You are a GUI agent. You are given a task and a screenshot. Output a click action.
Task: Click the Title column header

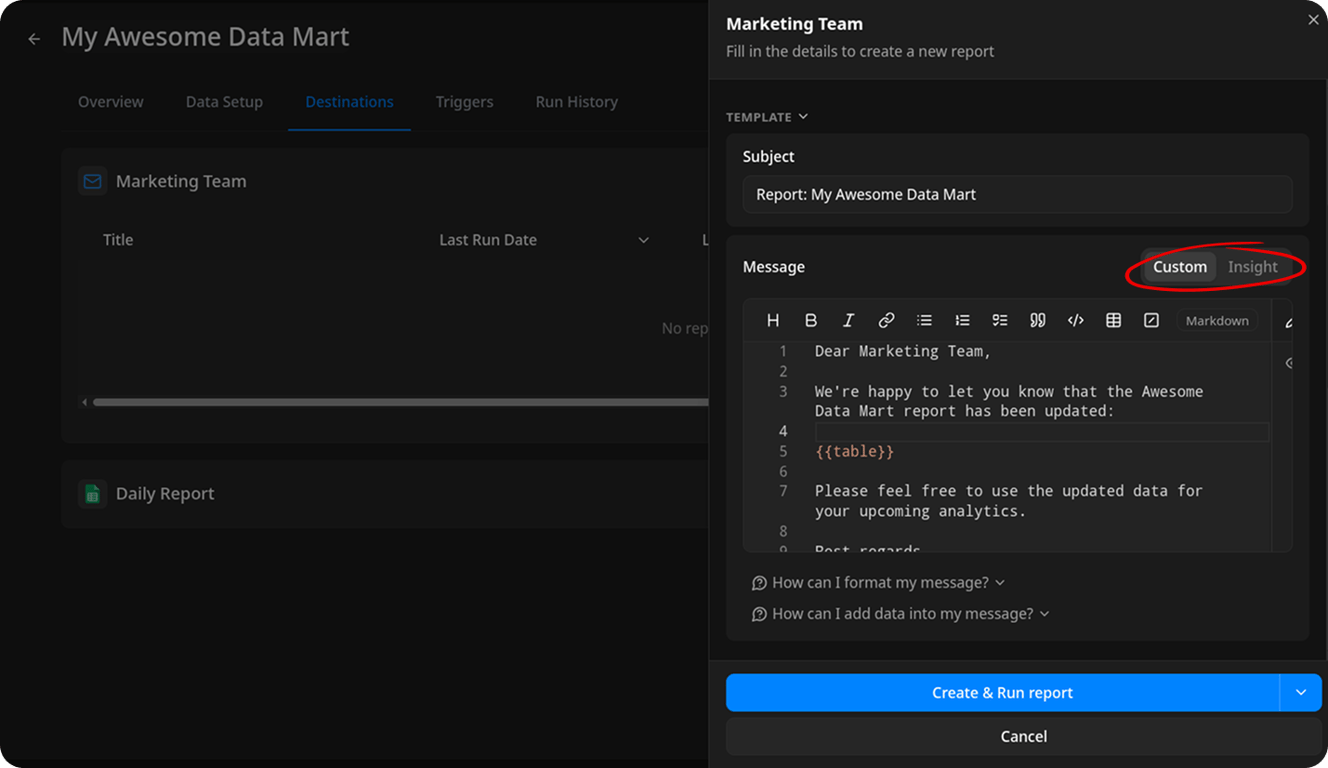(118, 240)
